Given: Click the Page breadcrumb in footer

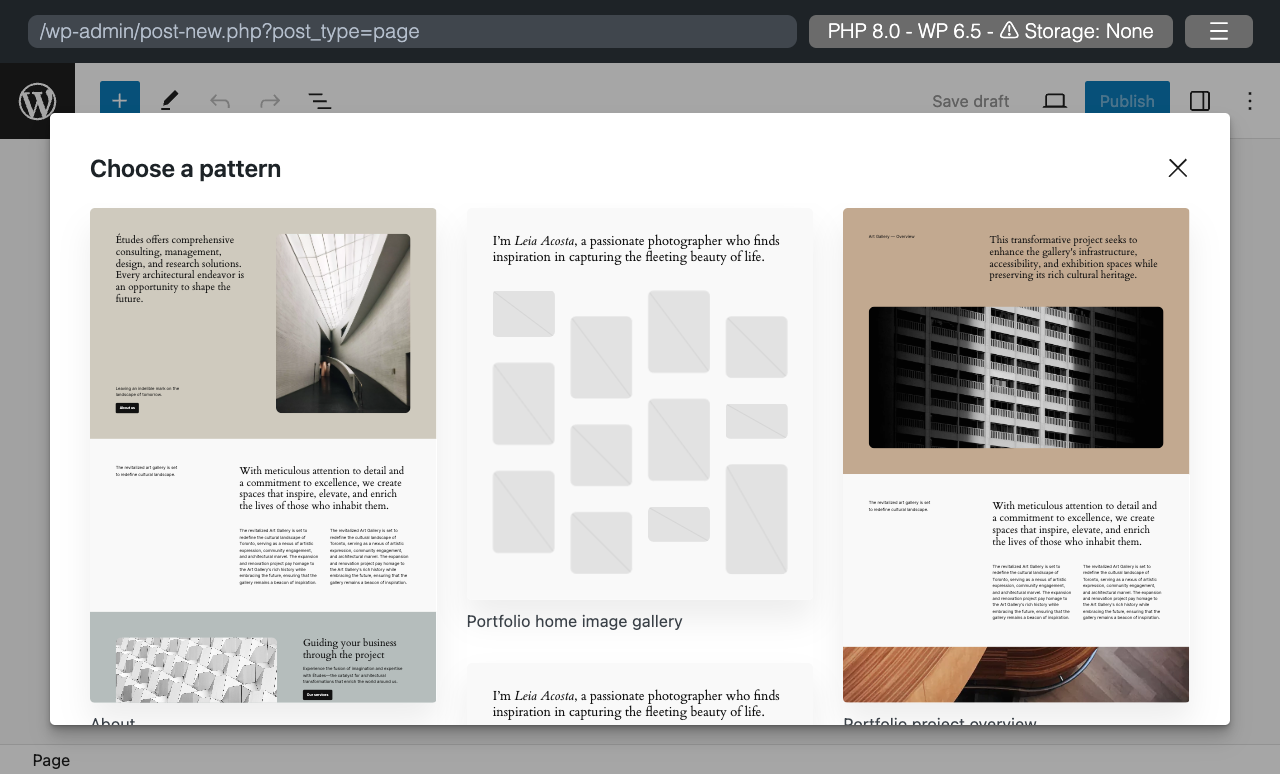Looking at the screenshot, I should click(x=51, y=760).
